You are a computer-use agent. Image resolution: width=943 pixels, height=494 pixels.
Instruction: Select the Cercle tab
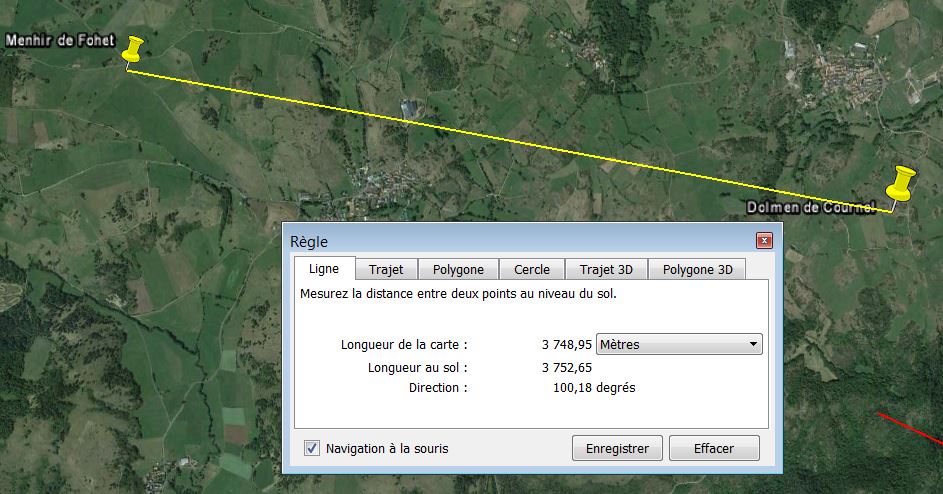click(532, 270)
